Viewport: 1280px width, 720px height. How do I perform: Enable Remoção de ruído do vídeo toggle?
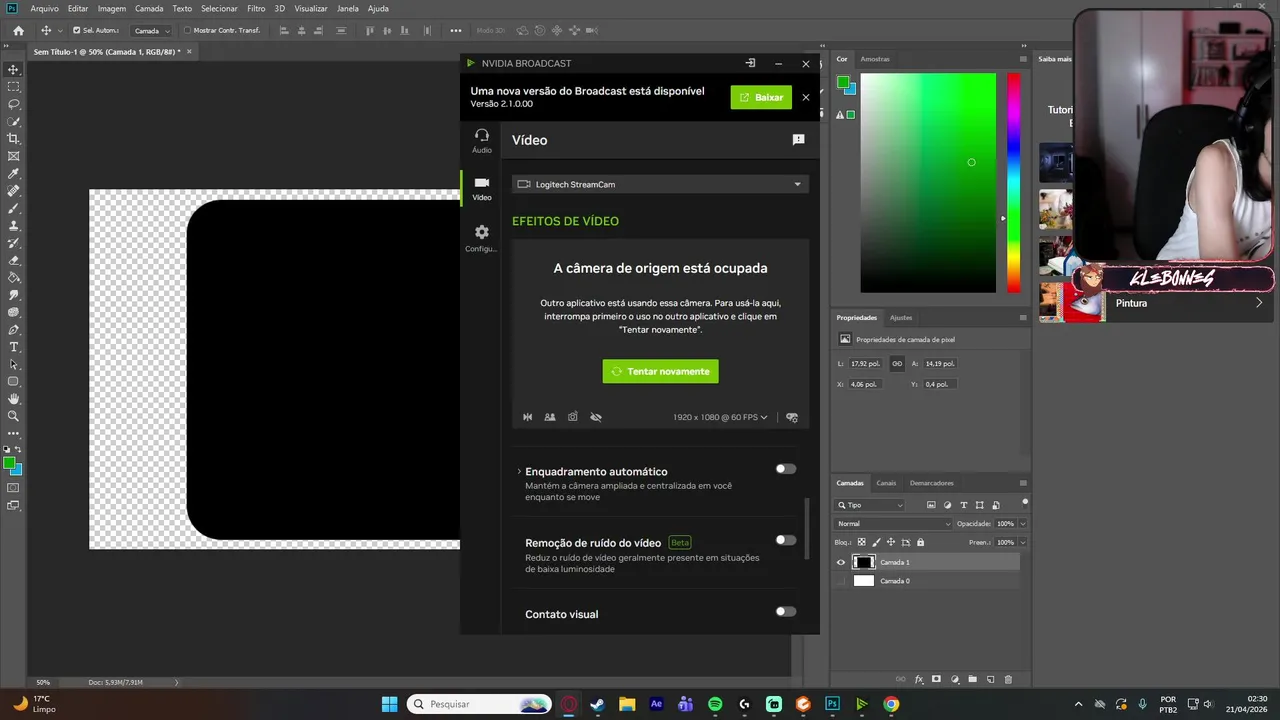click(x=786, y=540)
